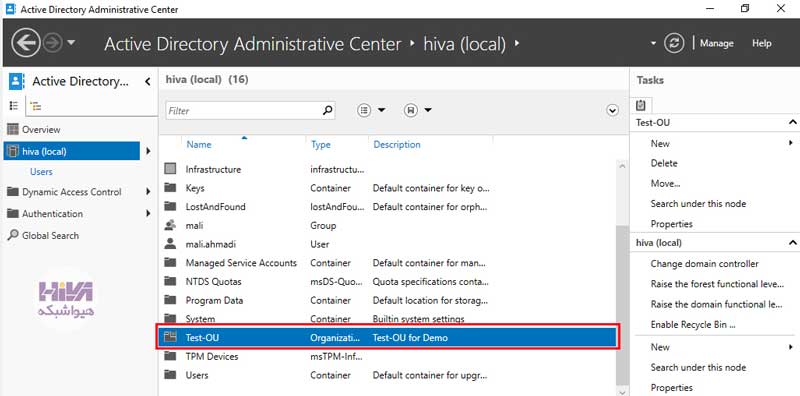This screenshot has width=800, height=396.
Task: Click the mali.ahmadi user icon
Action: (x=170, y=243)
